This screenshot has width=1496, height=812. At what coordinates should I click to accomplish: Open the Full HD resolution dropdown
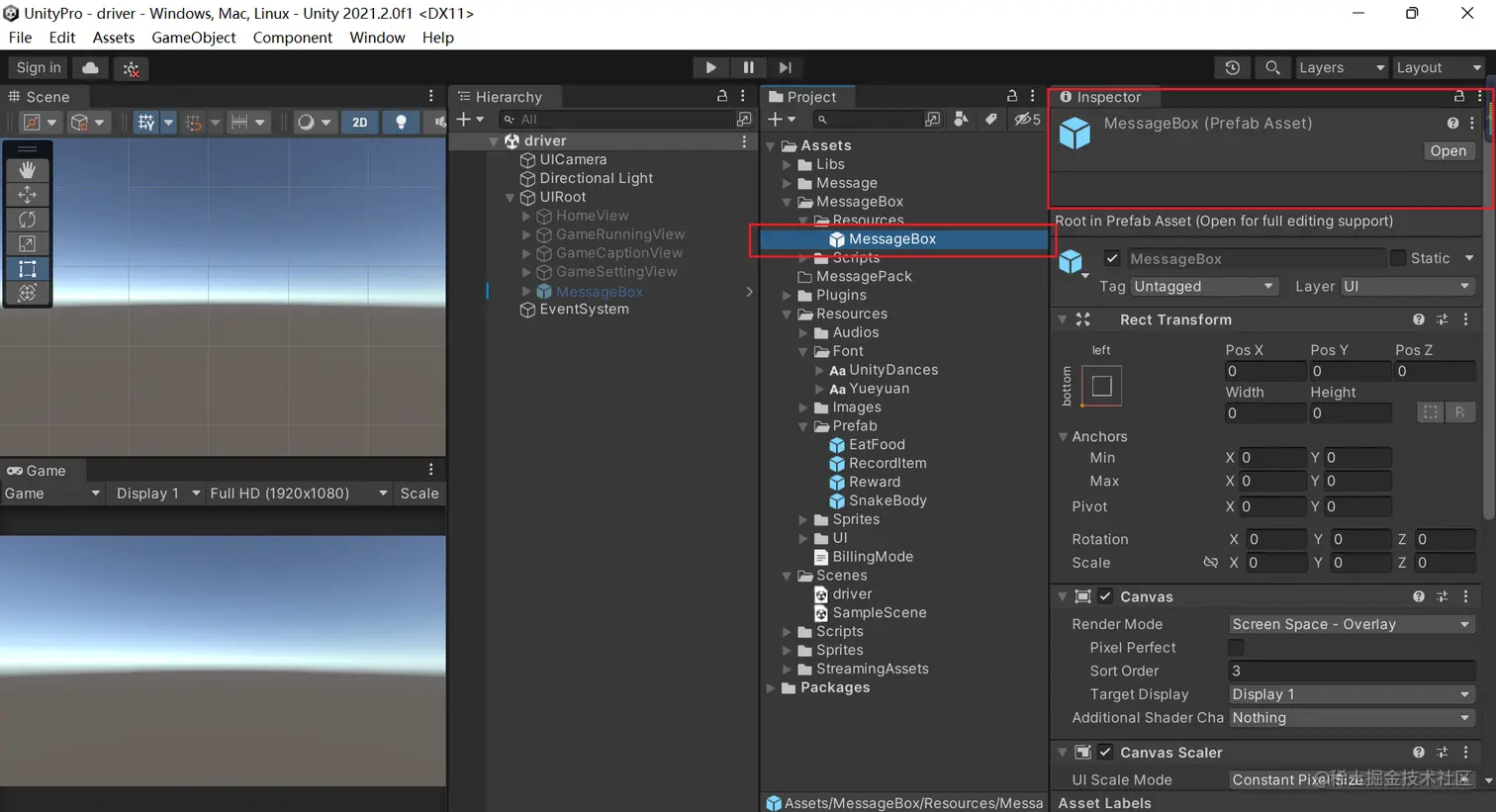tap(298, 493)
